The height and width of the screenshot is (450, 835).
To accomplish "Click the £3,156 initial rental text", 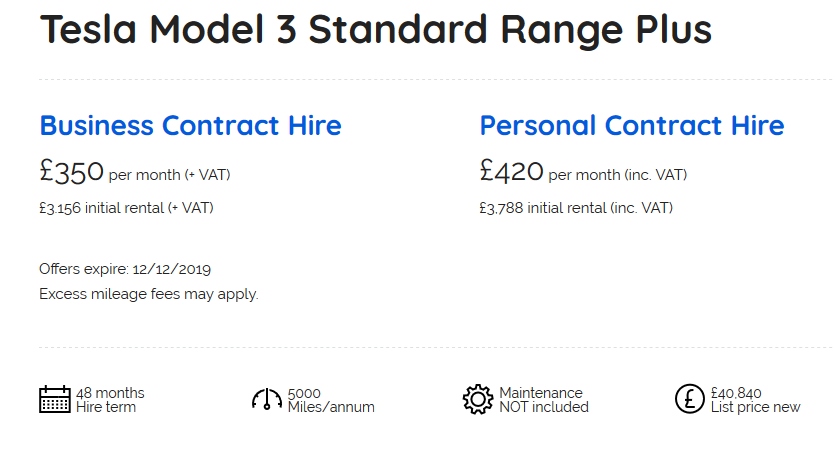I will point(126,209).
